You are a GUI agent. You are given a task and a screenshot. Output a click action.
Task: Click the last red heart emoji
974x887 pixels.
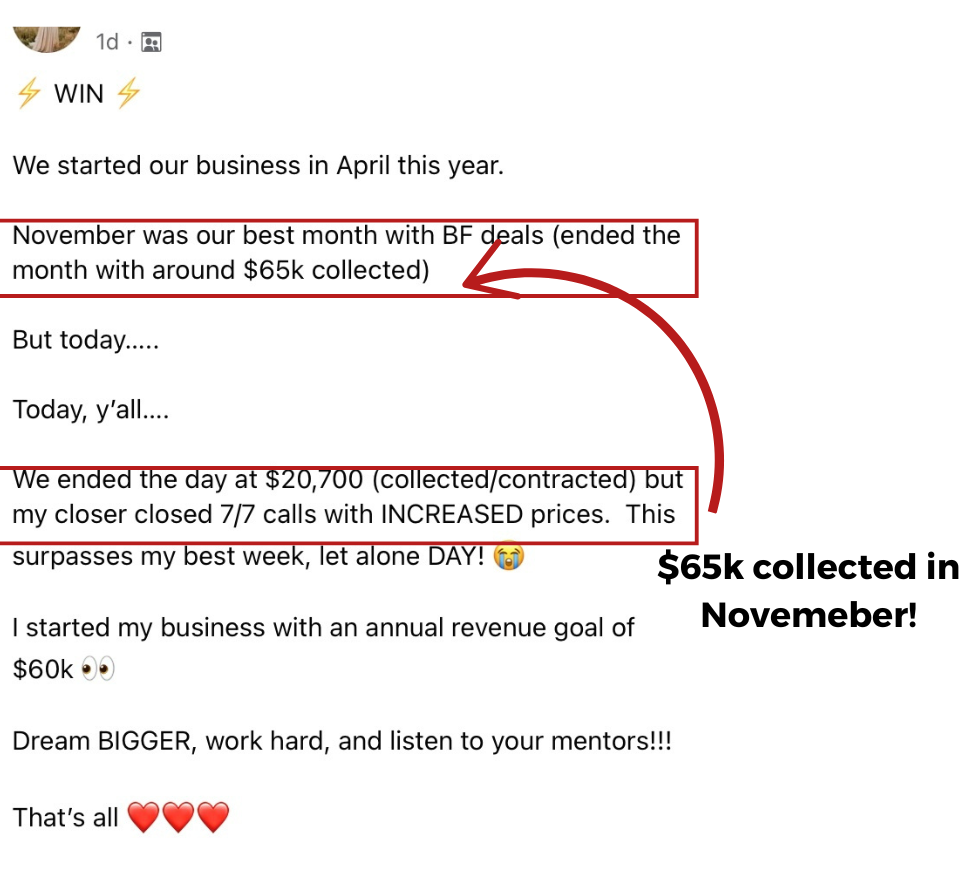[213, 817]
